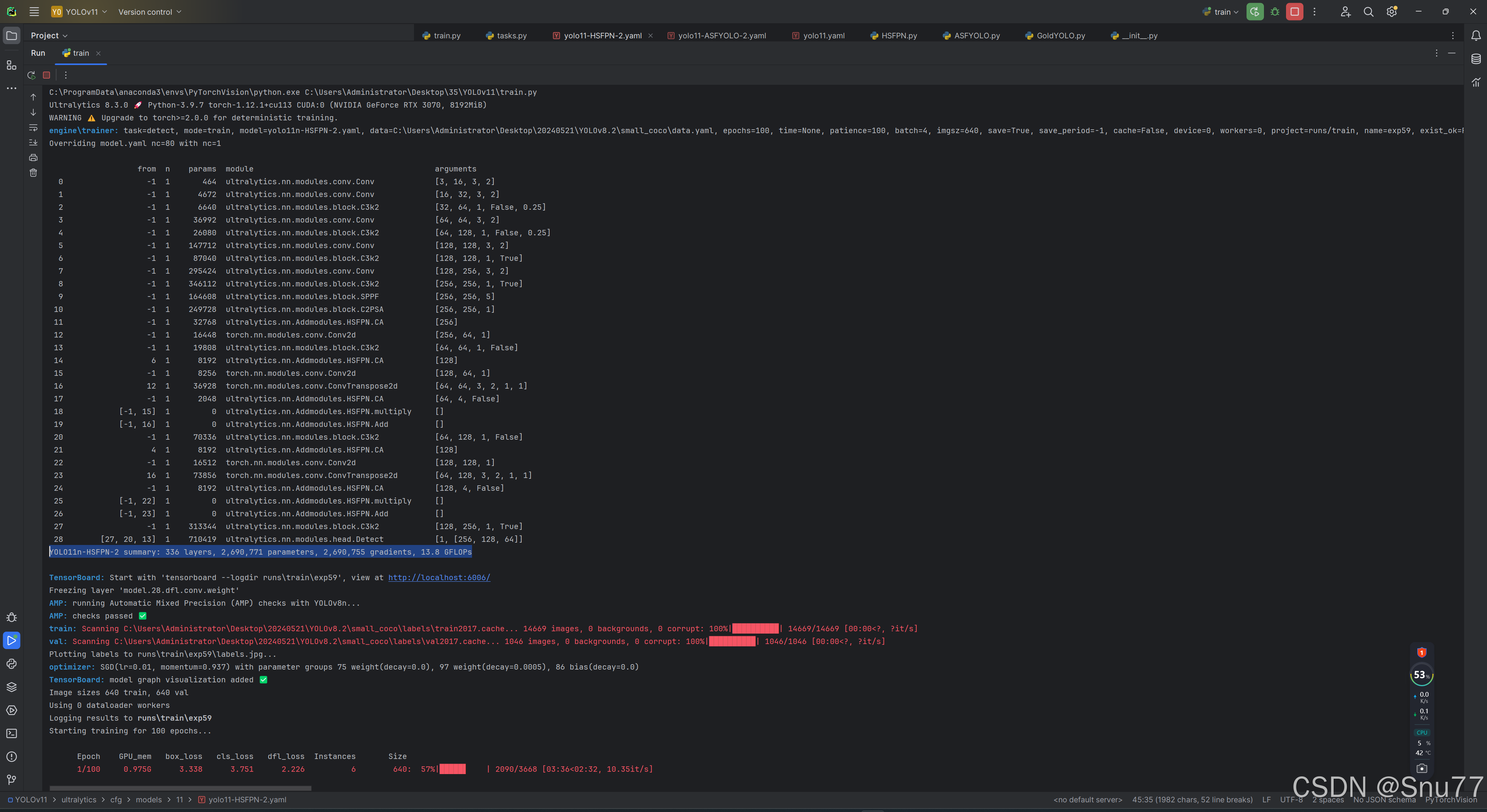
Task: Click the red shield icon on floating widget
Action: click(1422, 653)
